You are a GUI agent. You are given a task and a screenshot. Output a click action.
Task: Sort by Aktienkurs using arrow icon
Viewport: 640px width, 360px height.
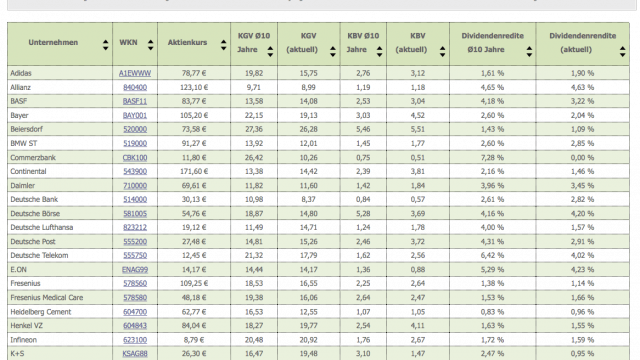tap(223, 45)
